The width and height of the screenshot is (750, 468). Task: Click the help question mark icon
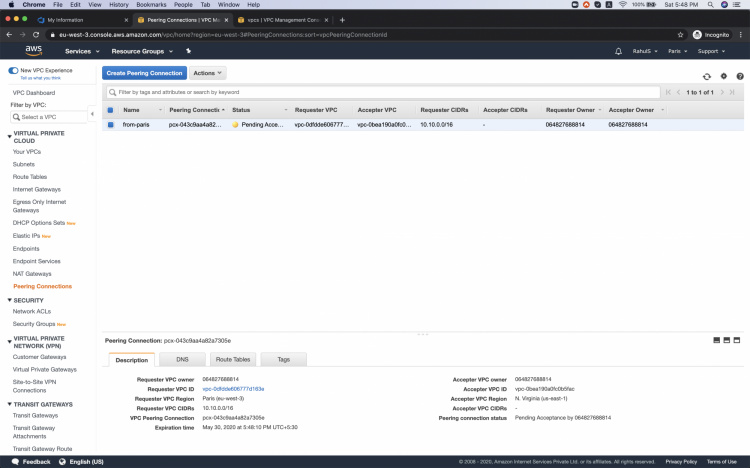740,75
